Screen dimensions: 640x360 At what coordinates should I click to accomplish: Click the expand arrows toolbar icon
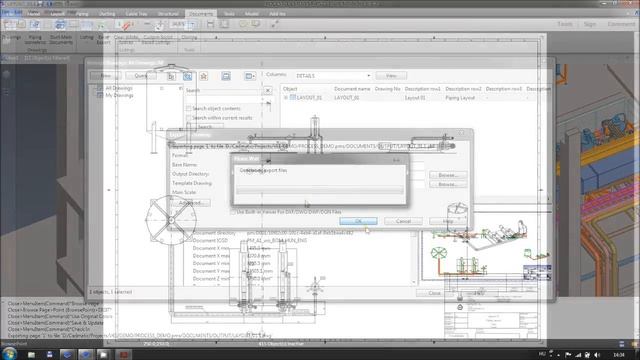275,24
